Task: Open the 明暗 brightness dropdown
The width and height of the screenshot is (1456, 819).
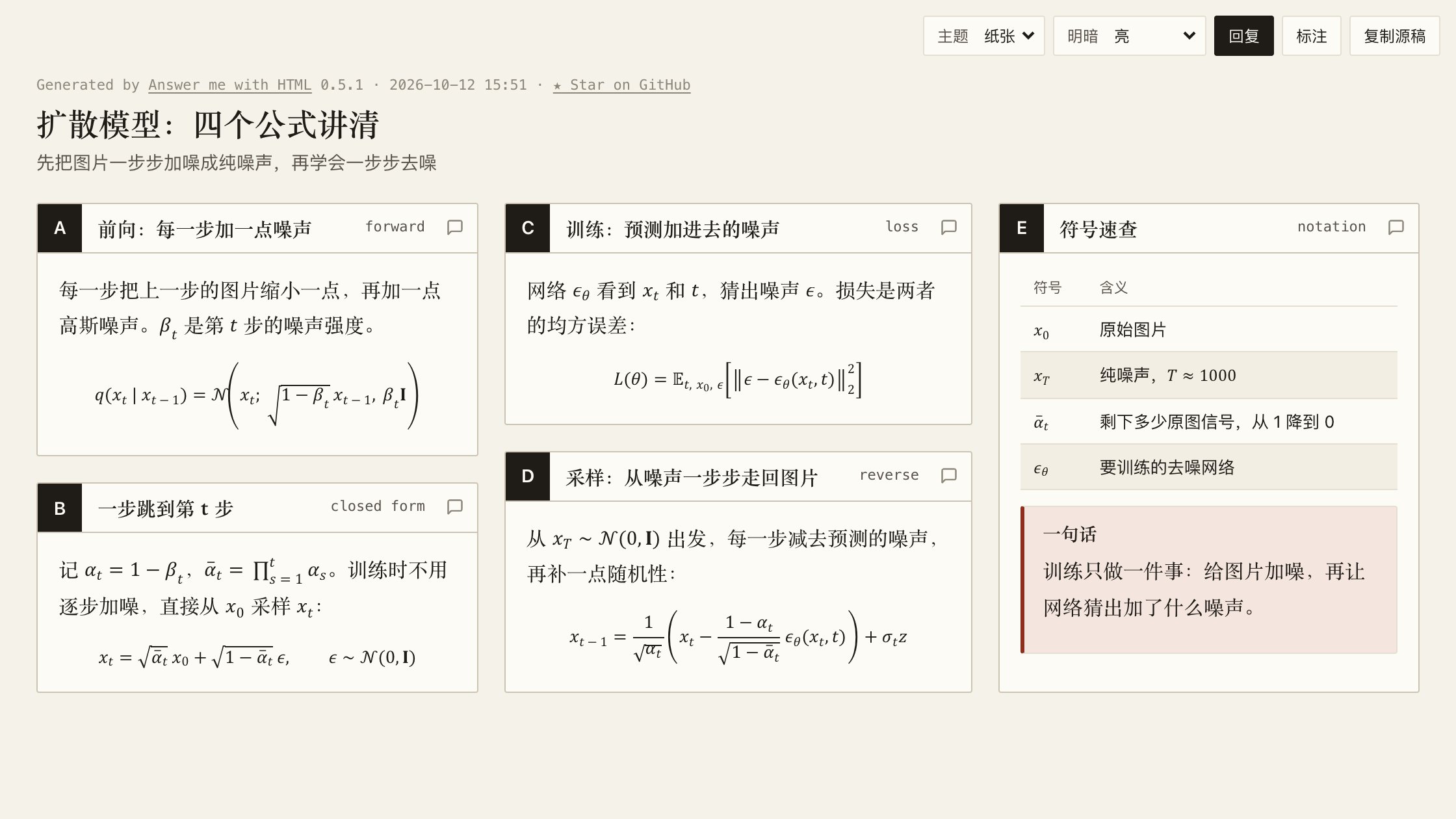Action: click(x=1130, y=36)
